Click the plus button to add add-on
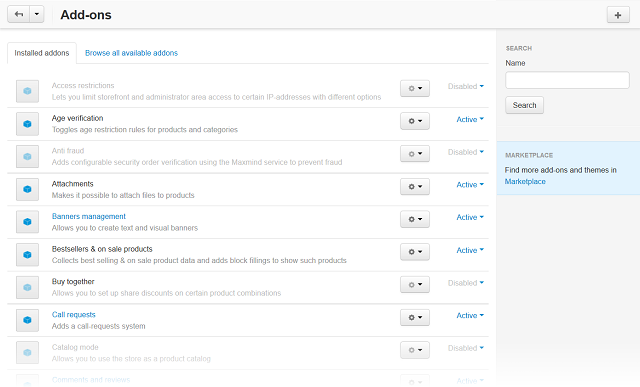This screenshot has width=640, height=387. [x=618, y=15]
